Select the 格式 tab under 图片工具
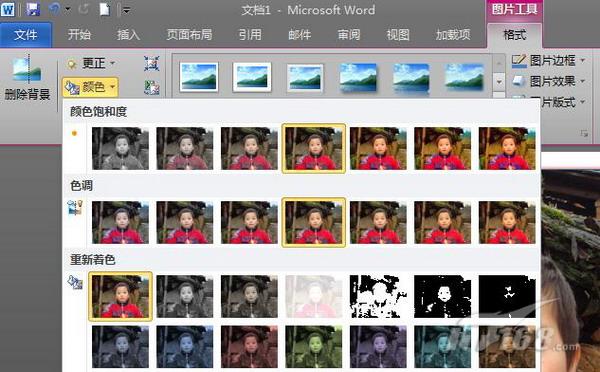 click(514, 35)
